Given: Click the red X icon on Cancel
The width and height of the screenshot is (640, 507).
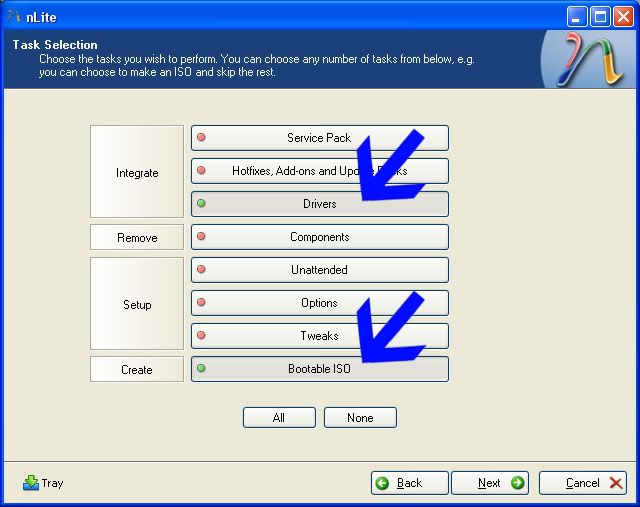Looking at the screenshot, I should pyautogui.click(x=616, y=483).
